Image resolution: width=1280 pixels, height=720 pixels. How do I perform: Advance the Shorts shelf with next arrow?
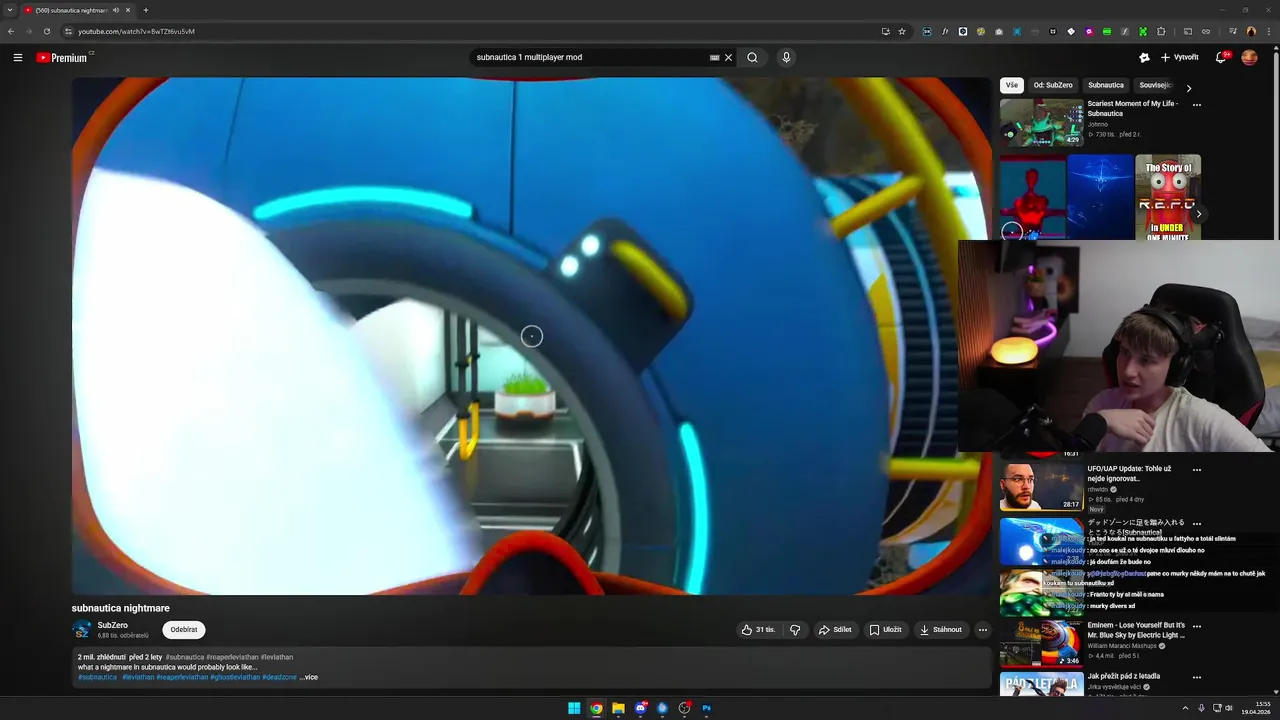coord(1198,214)
